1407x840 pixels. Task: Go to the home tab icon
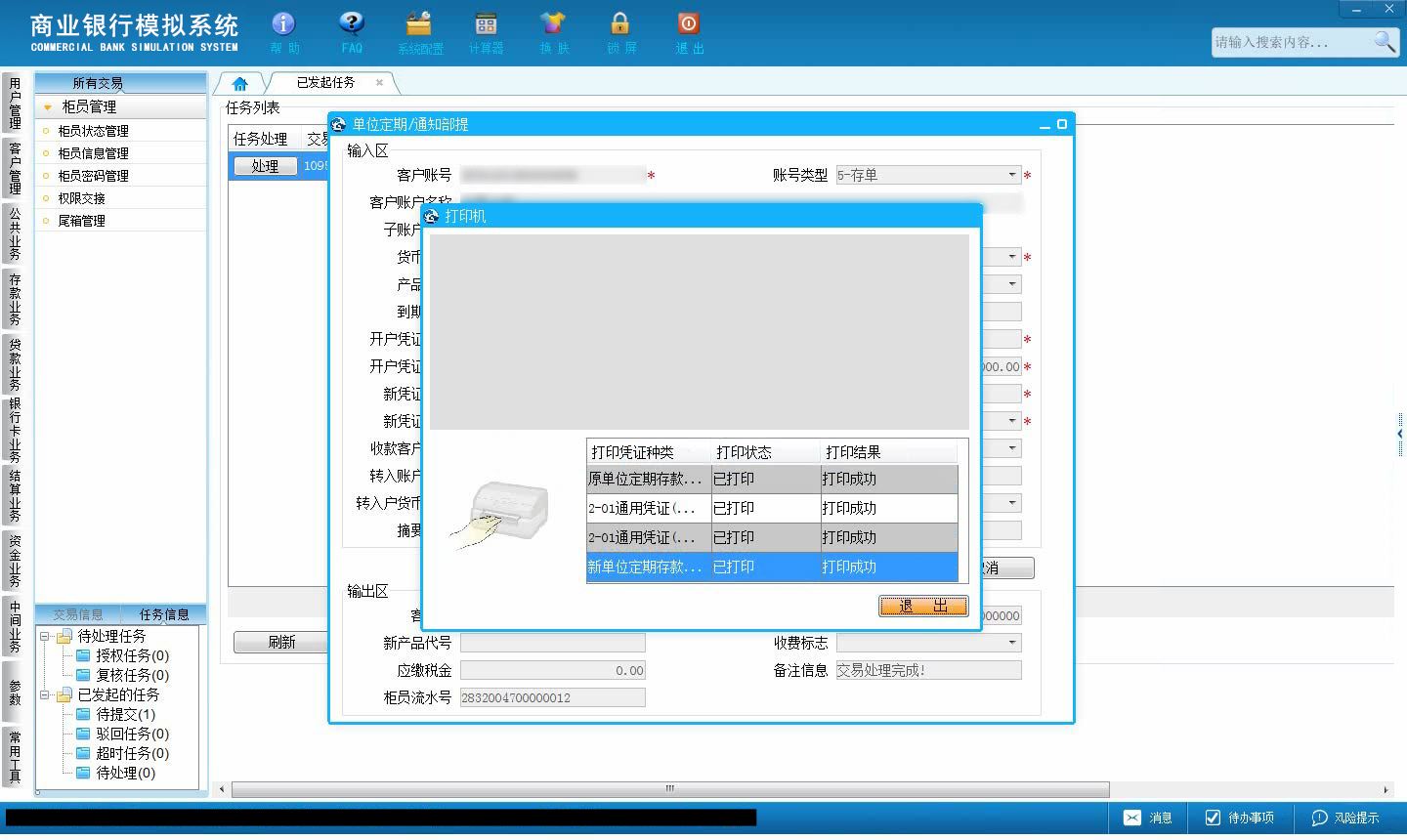239,84
